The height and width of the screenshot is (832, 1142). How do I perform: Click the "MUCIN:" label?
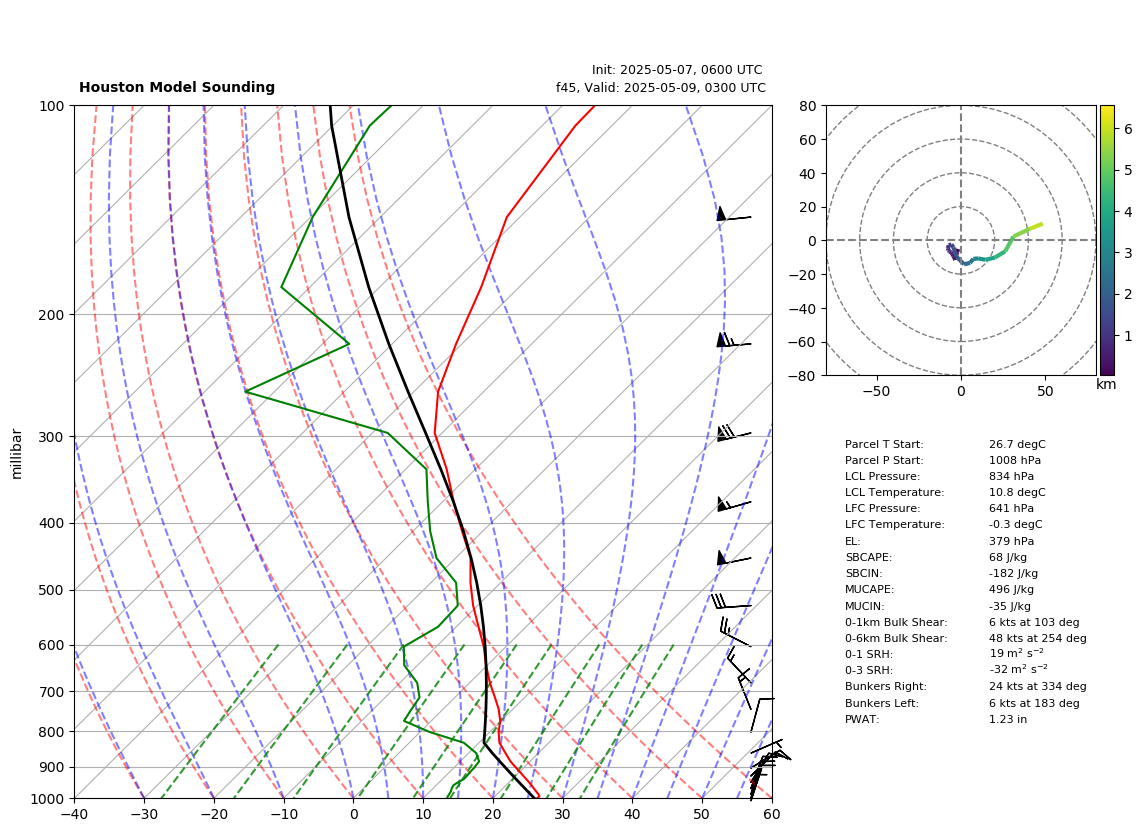coord(864,606)
